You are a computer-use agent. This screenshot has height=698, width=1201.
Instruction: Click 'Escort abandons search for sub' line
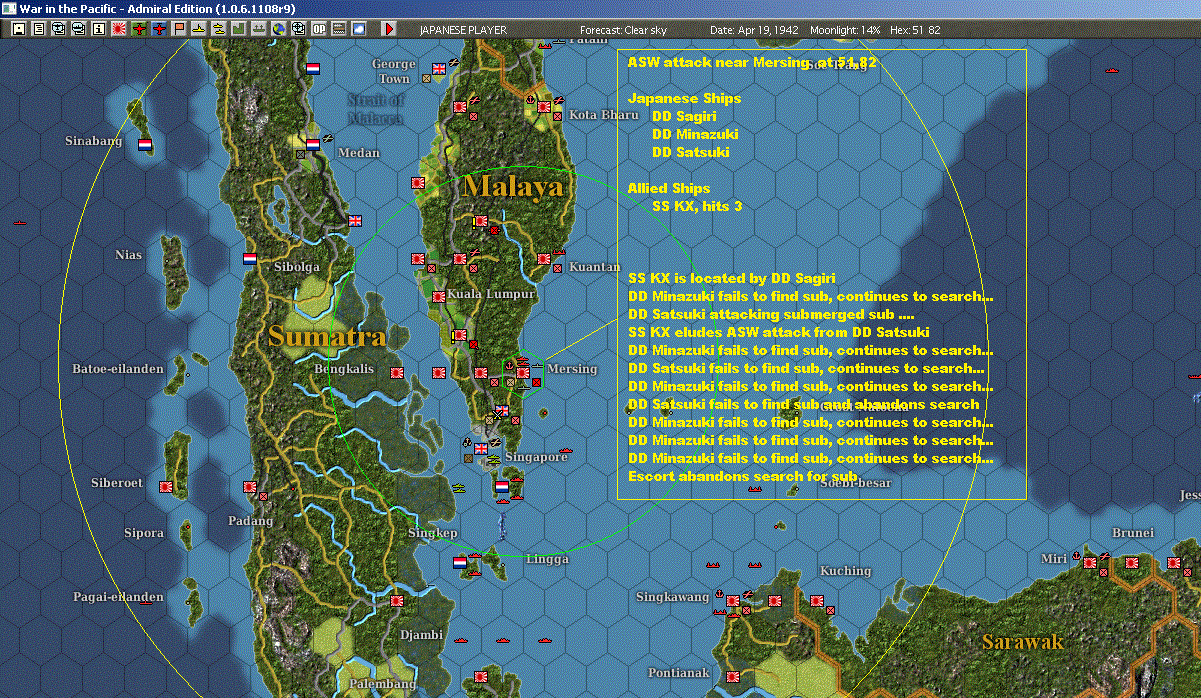tap(743, 476)
